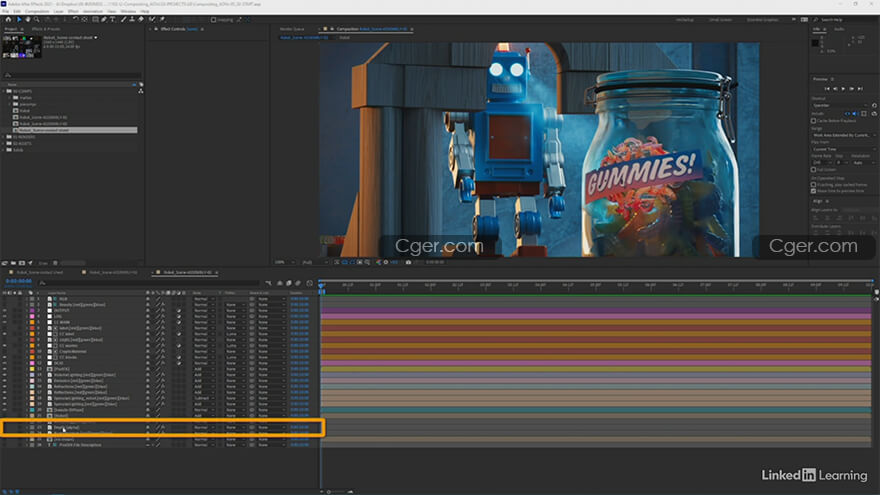Select the Rectangle shape tool
This screenshot has width=880, height=495.
95,19
